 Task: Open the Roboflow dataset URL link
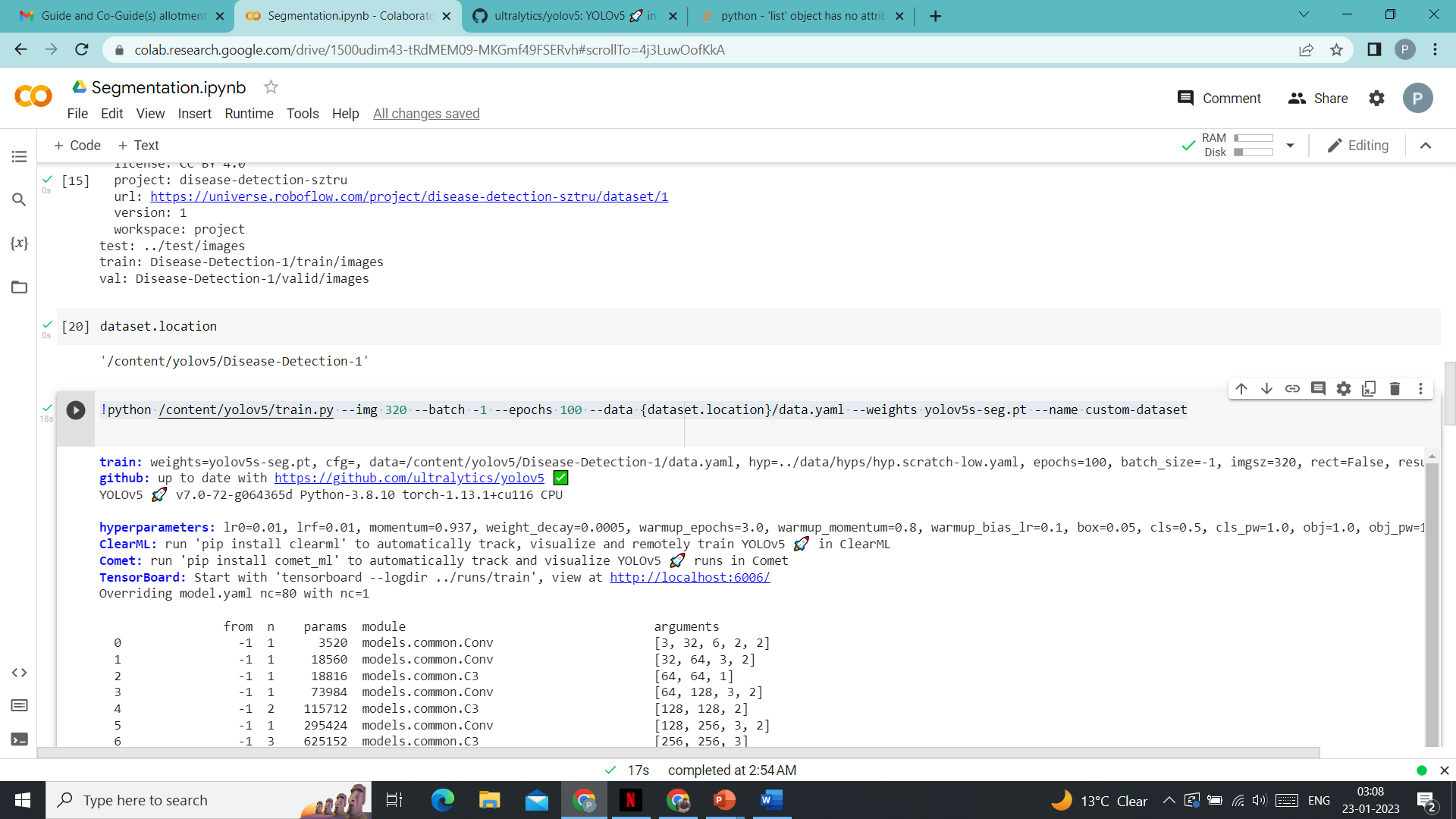coord(409,196)
